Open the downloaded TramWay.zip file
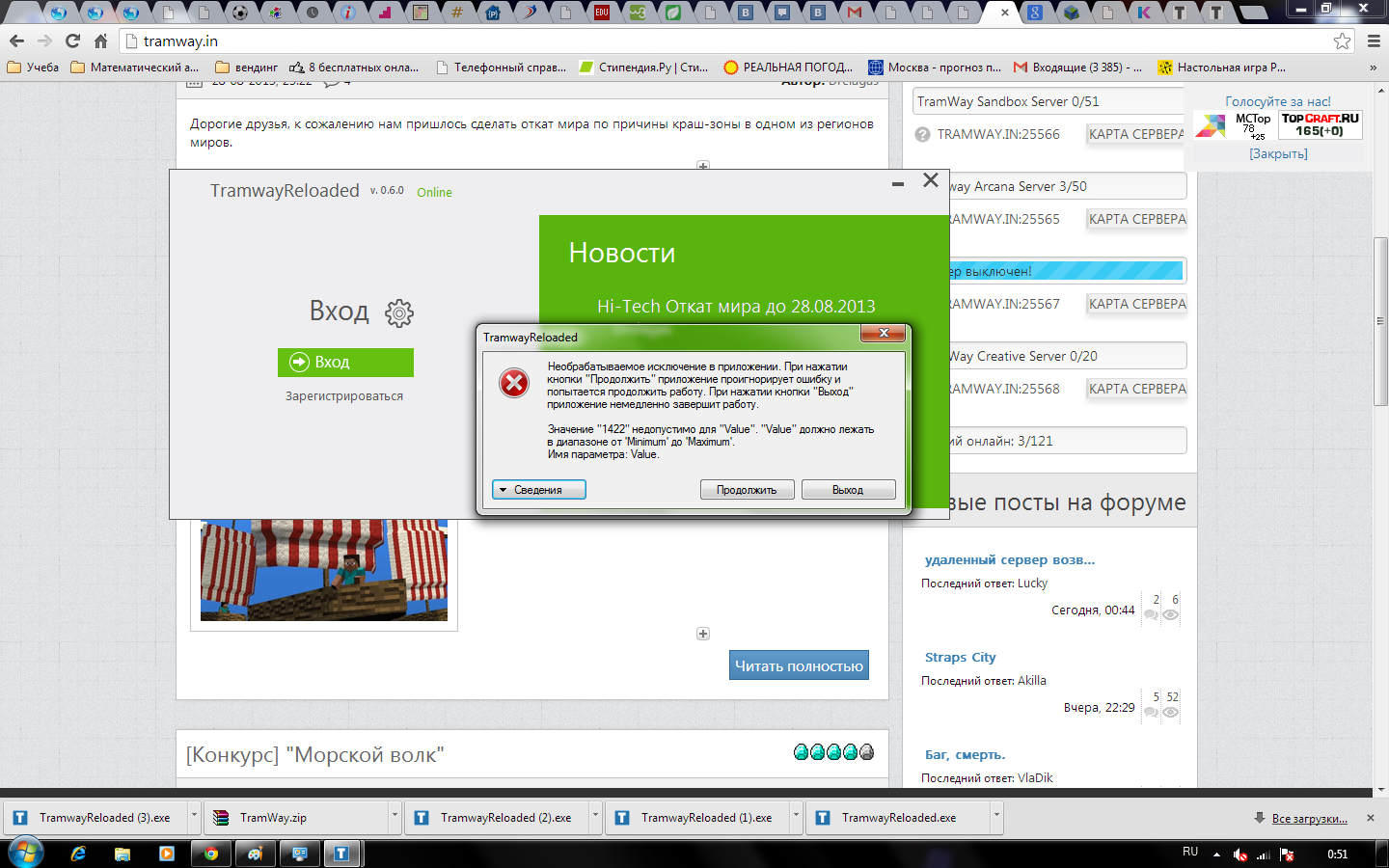 point(297,818)
